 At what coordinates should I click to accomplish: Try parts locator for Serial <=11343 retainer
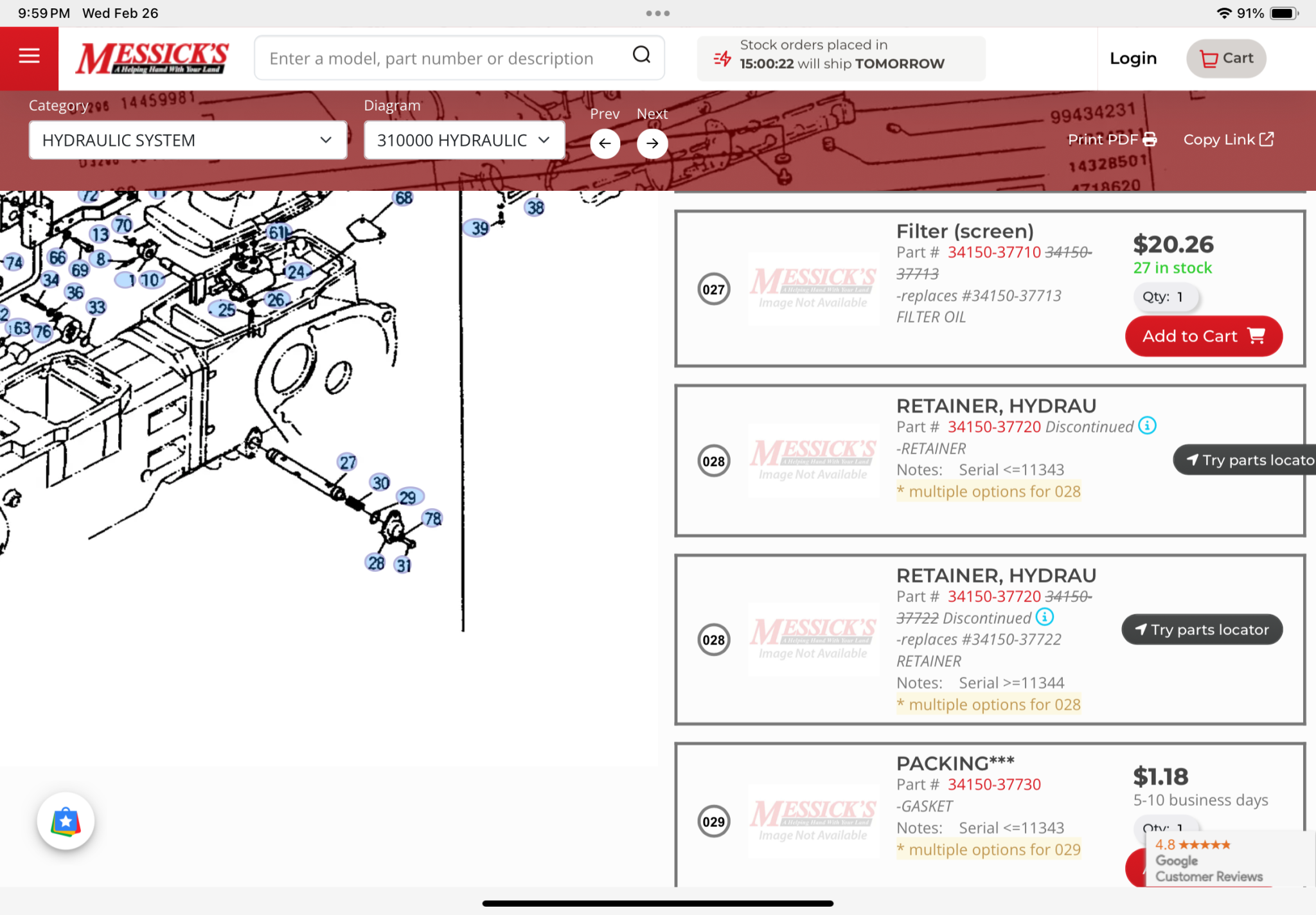1246,460
